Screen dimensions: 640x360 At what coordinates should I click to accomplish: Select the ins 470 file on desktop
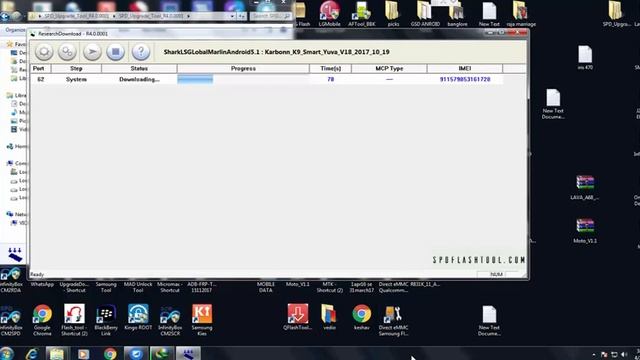pyautogui.click(x=585, y=58)
